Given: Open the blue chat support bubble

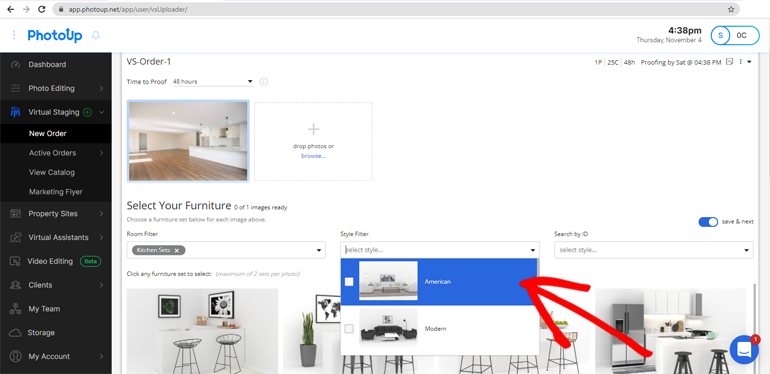Looking at the screenshot, I should click(744, 349).
